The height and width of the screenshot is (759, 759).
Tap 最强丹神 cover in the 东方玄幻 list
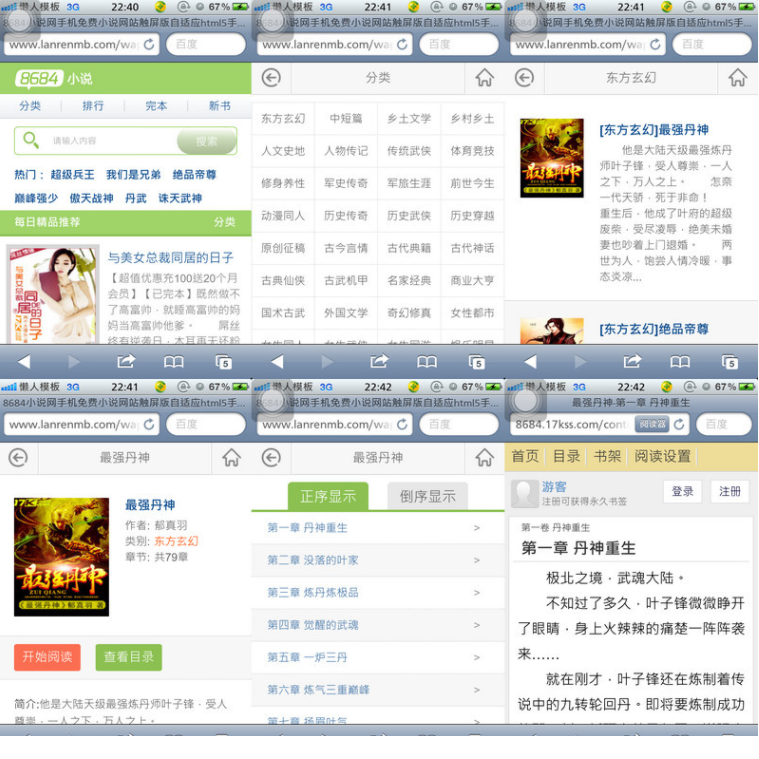[552, 158]
